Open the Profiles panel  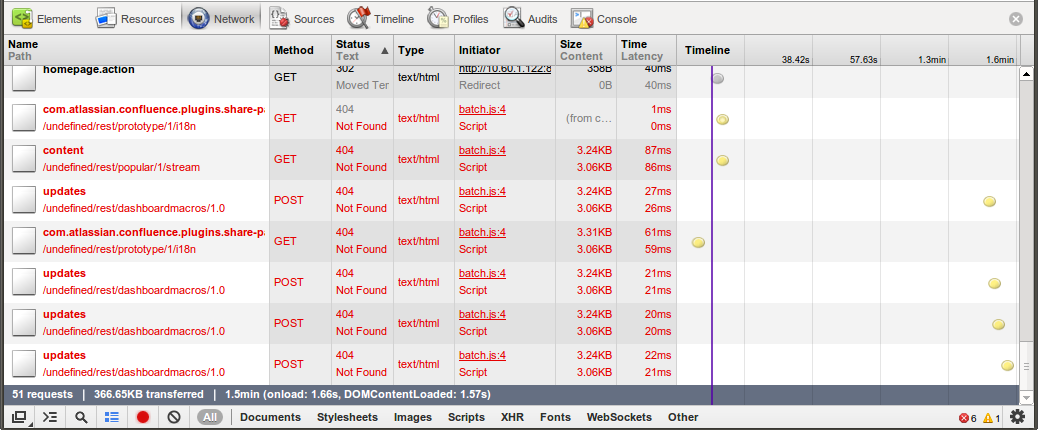458,19
